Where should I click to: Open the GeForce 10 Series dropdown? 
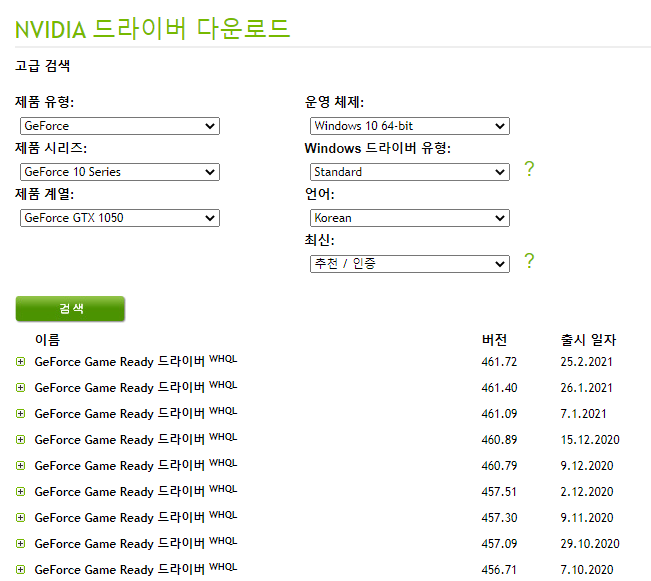pyautogui.click(x=120, y=172)
